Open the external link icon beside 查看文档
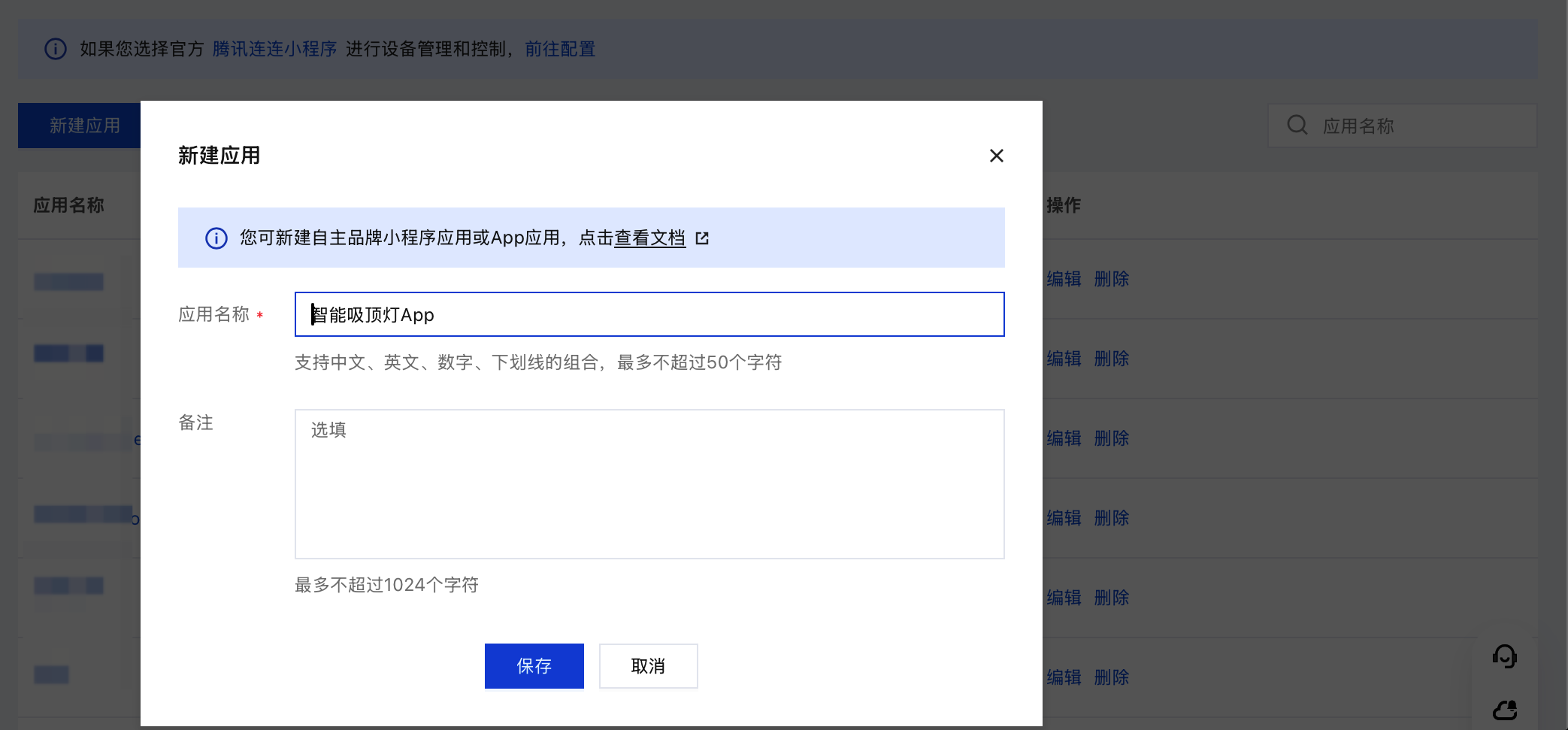Image resolution: width=1568 pixels, height=730 pixels. pyautogui.click(x=702, y=238)
